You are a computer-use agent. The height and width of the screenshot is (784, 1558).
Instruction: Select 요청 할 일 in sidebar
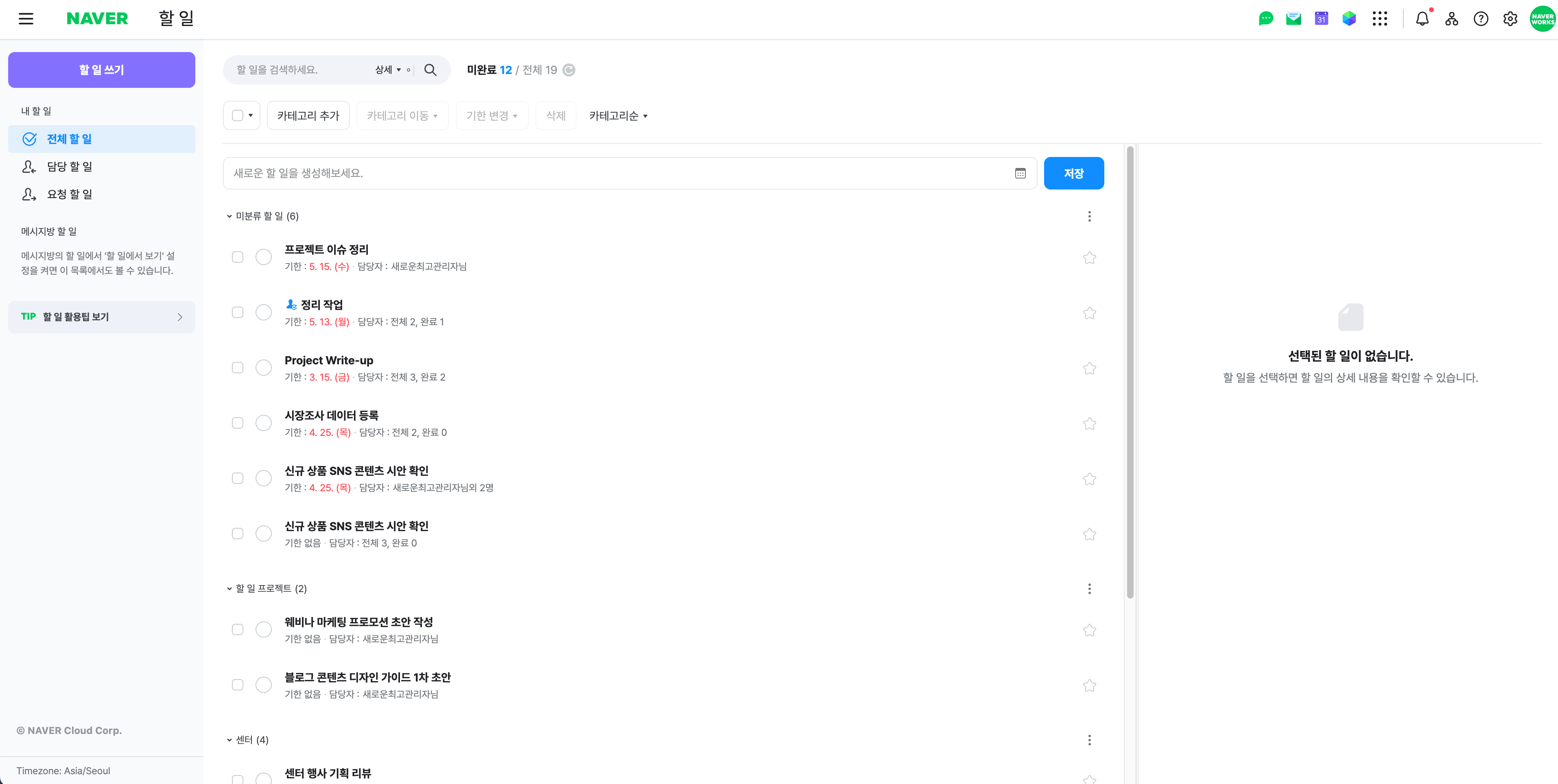[x=70, y=194]
